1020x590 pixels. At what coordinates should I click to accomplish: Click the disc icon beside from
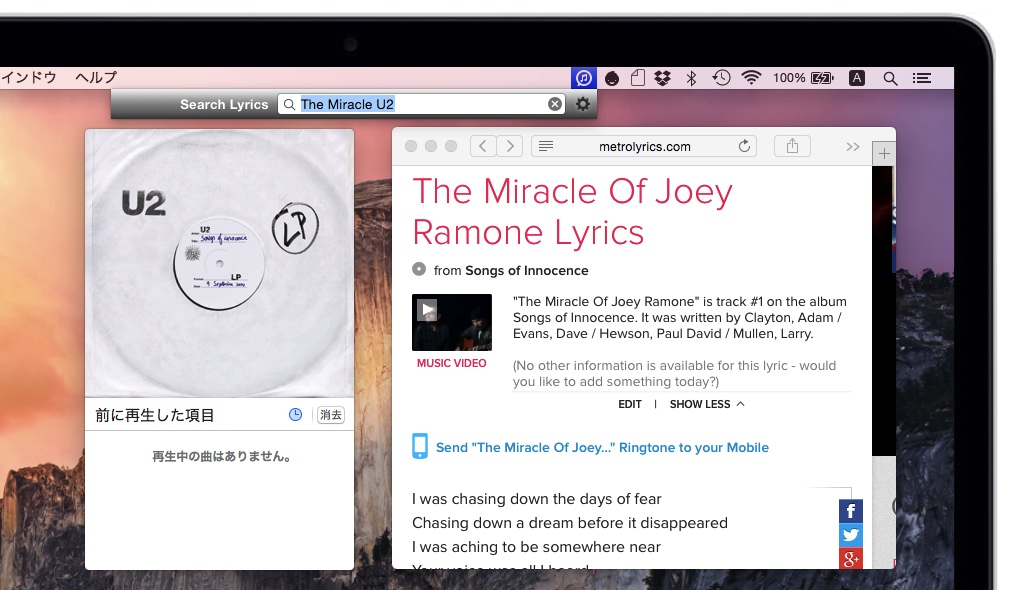coord(419,269)
